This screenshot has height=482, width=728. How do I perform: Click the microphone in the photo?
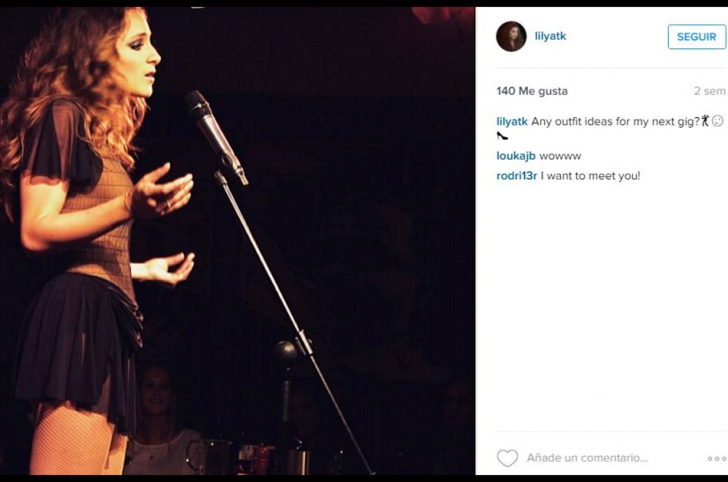coord(215,136)
